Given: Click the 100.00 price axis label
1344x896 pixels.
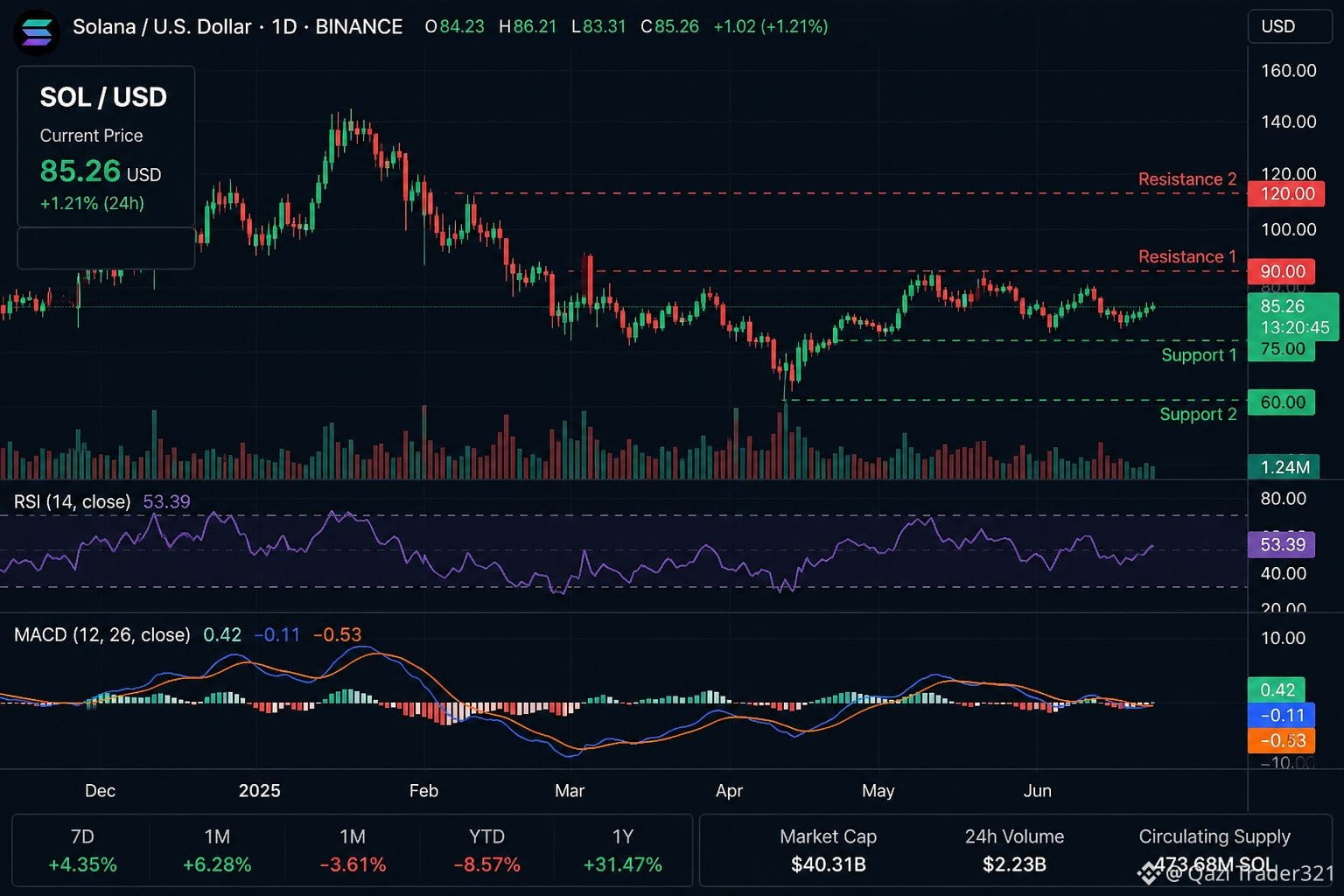Looking at the screenshot, I should click(x=1288, y=229).
